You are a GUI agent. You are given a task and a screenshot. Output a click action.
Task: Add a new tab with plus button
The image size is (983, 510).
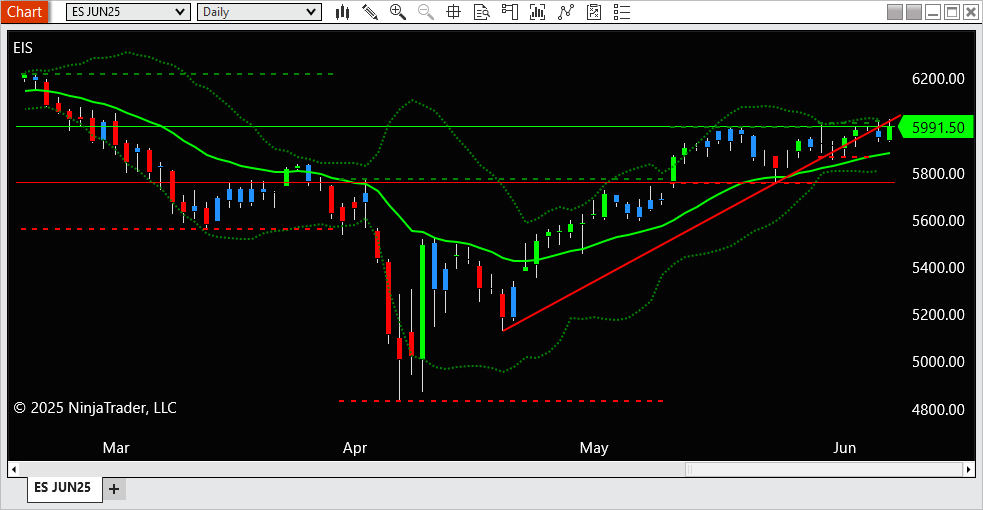(114, 489)
